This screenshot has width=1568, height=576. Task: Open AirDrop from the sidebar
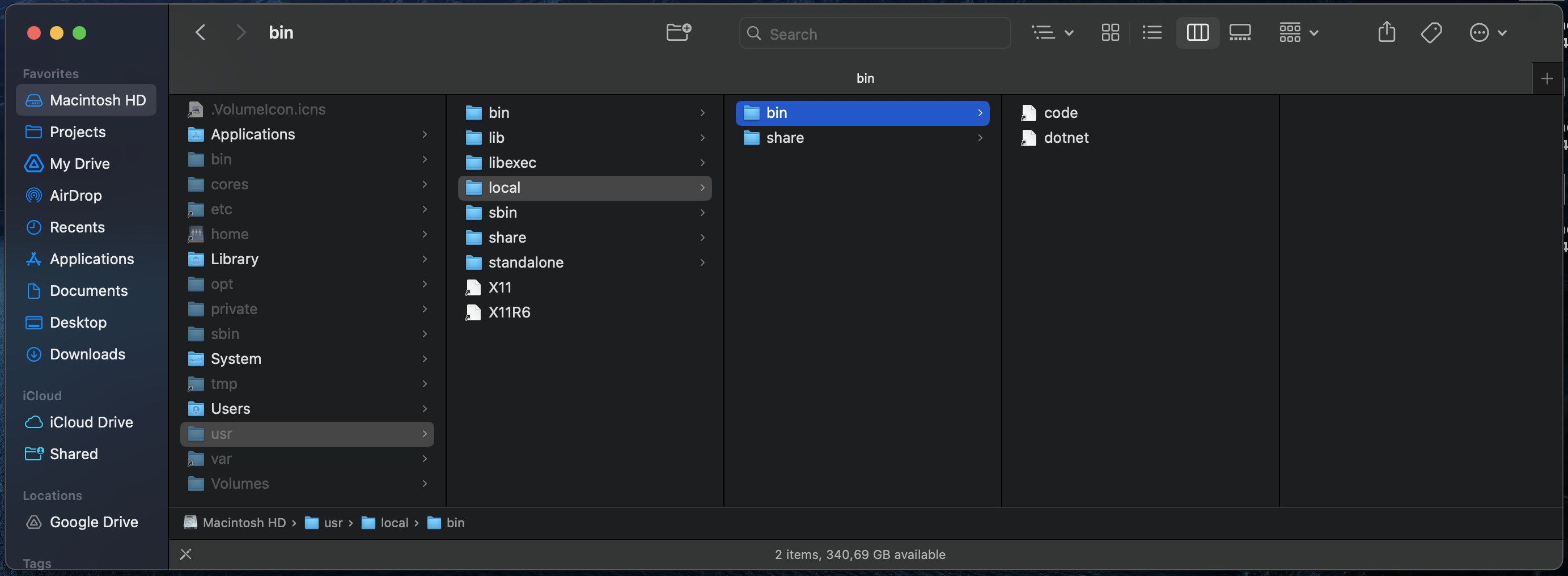tap(76, 196)
